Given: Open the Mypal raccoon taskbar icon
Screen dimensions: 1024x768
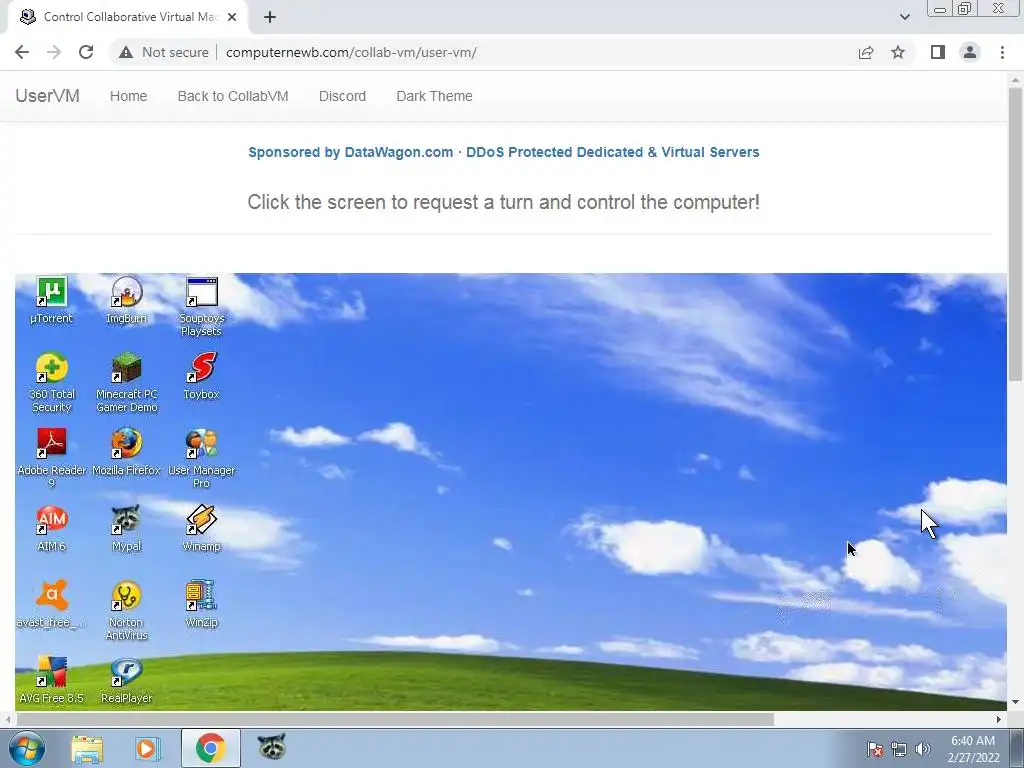Looking at the screenshot, I should [x=272, y=748].
